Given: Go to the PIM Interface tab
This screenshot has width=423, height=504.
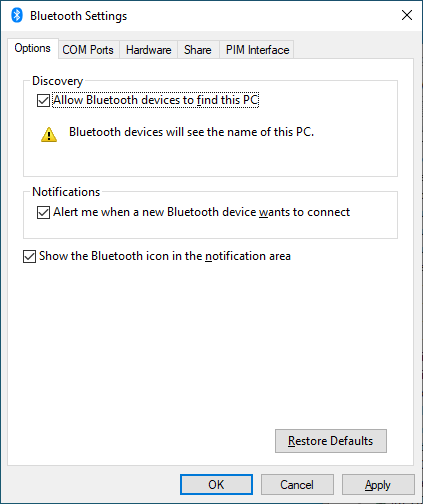Looking at the screenshot, I should pyautogui.click(x=257, y=50).
